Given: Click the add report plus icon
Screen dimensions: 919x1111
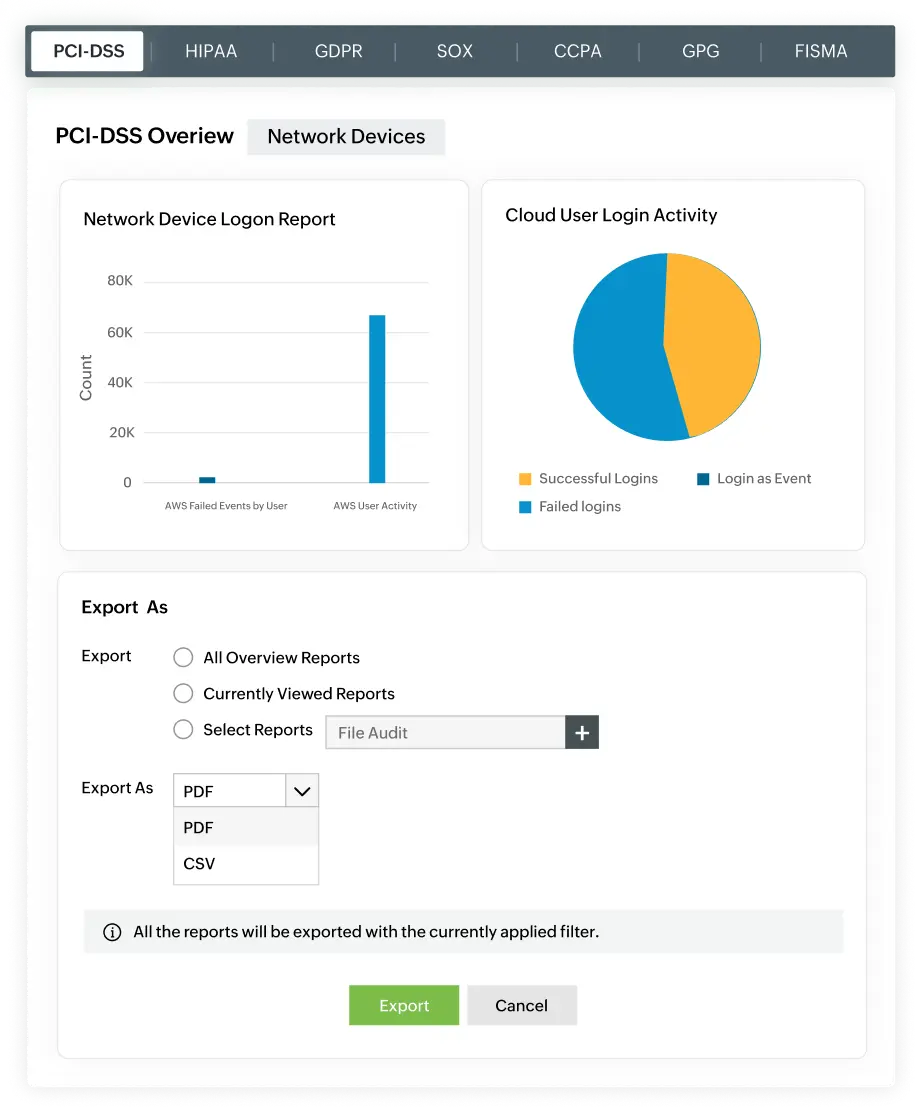Looking at the screenshot, I should tap(582, 732).
